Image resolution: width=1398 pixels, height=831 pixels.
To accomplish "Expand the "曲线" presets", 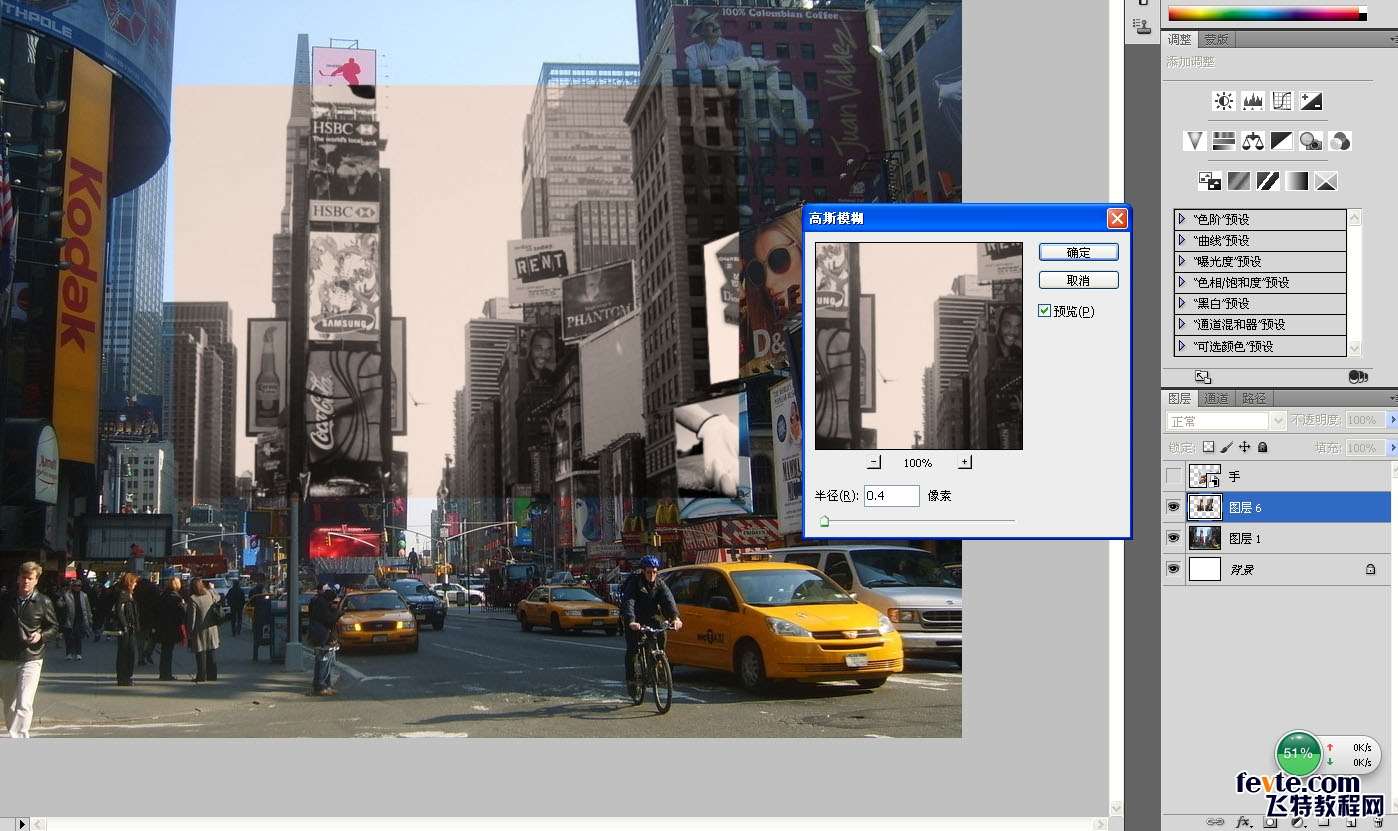I will (1182, 240).
